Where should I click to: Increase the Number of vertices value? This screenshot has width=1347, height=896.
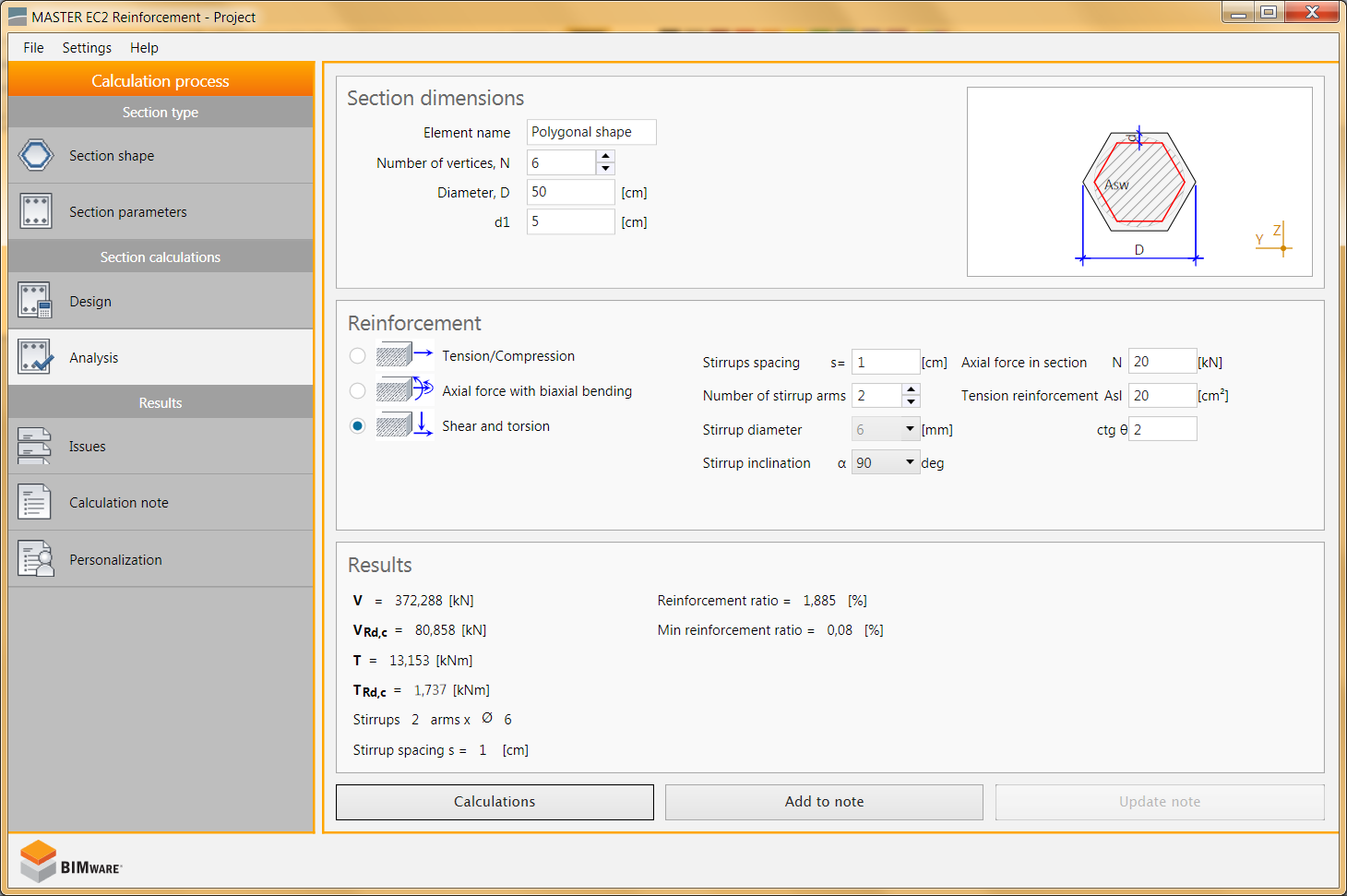click(x=606, y=157)
